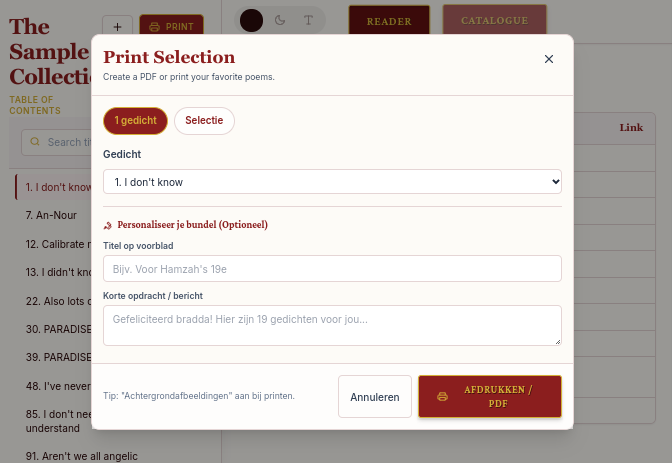Click the printer icon in Afdrukken button
The image size is (672, 463).
point(442,397)
